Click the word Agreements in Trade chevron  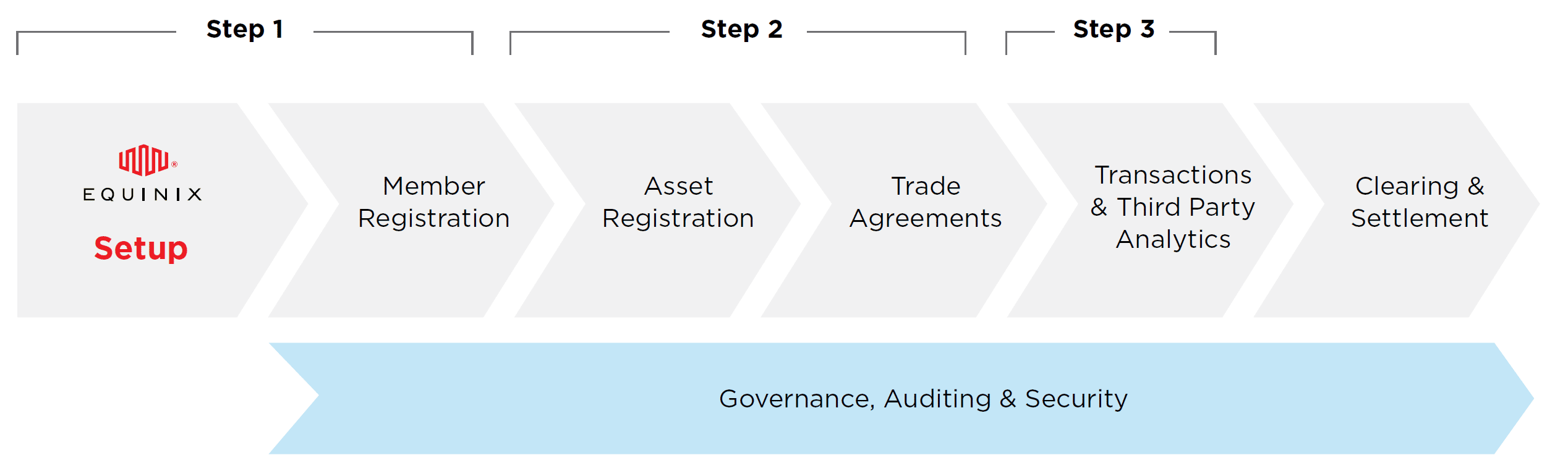926,219
